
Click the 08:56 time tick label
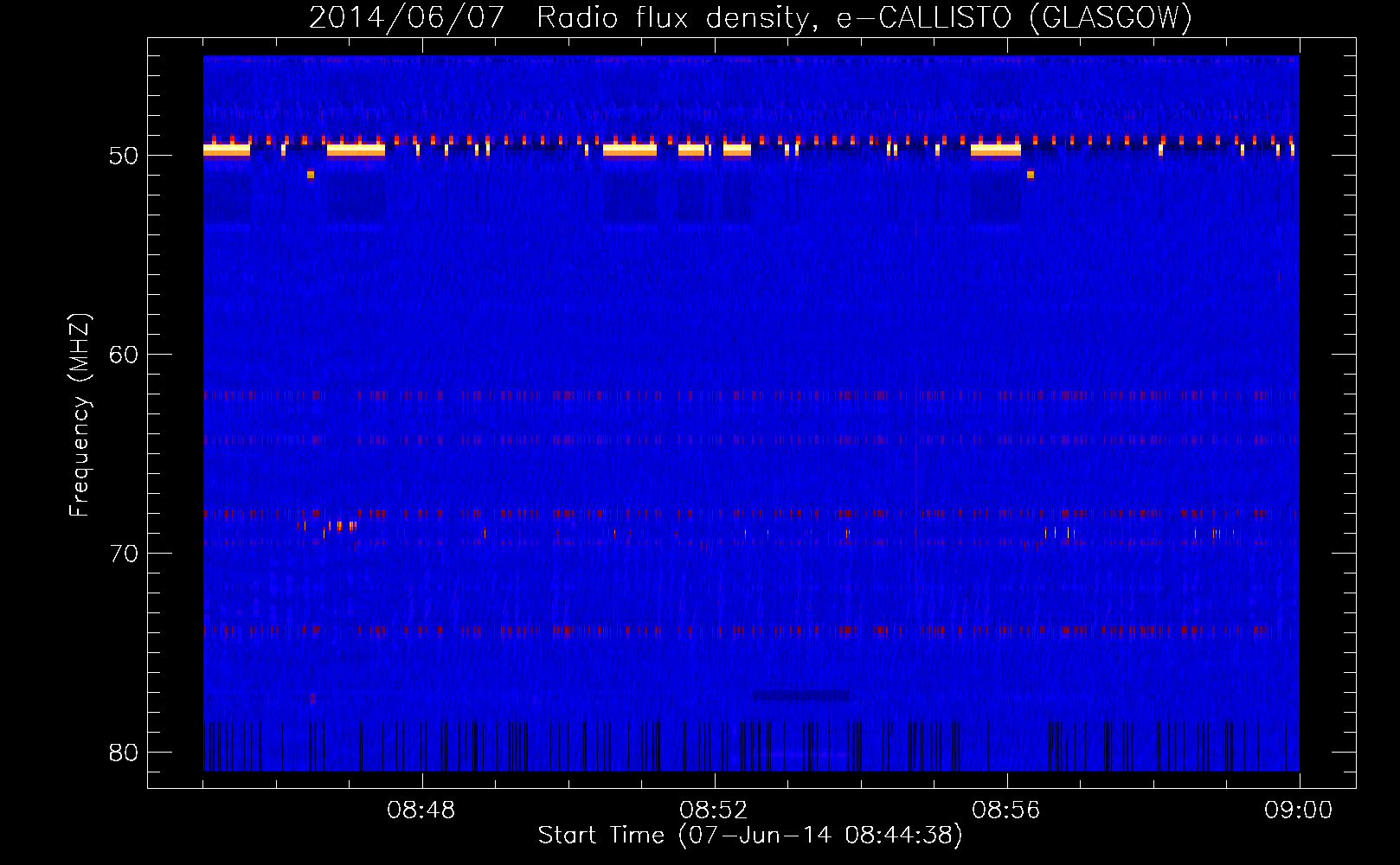coord(1006,811)
